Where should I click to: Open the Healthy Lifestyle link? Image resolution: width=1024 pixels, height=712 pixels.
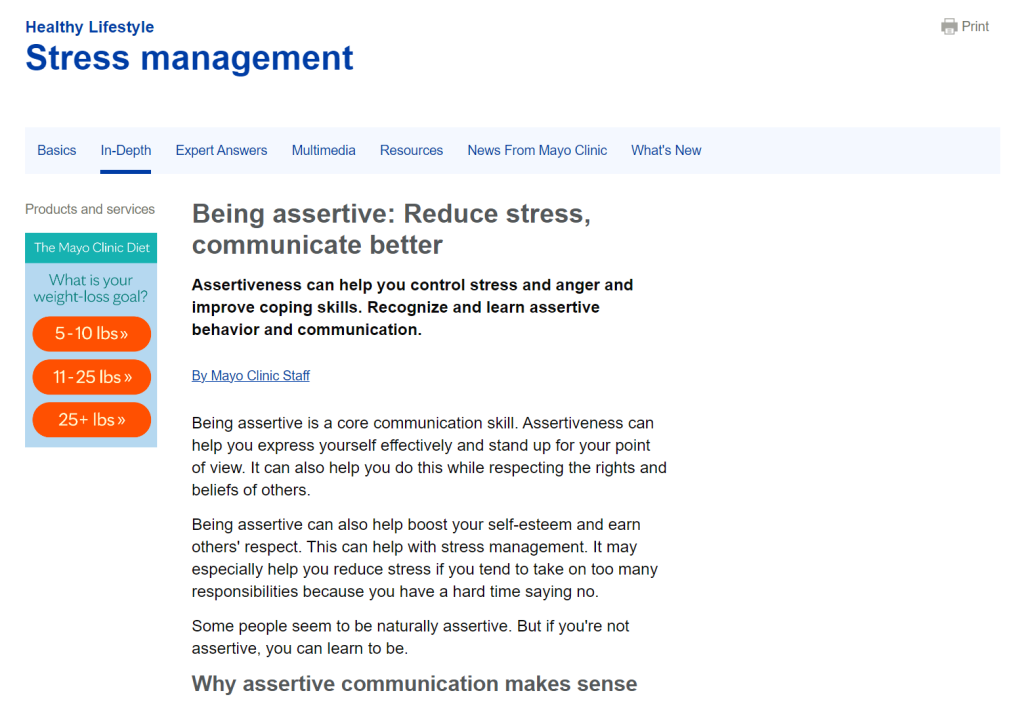pos(89,27)
